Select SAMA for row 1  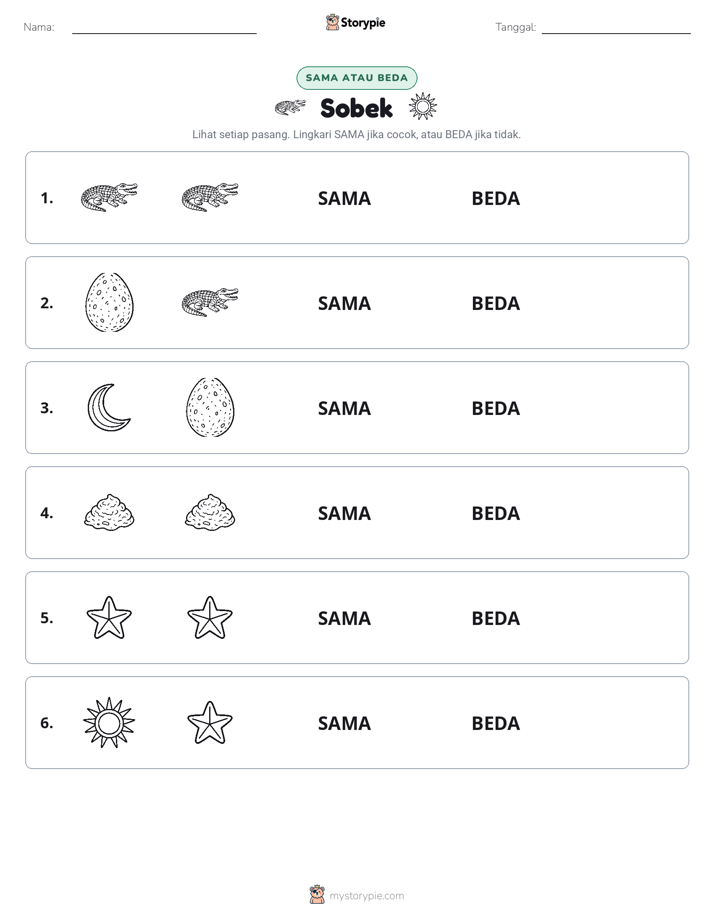pyautogui.click(x=344, y=199)
